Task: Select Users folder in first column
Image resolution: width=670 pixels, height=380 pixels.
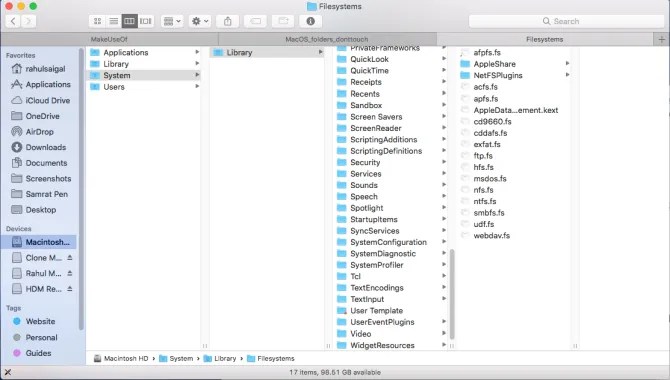Action: (x=144, y=87)
